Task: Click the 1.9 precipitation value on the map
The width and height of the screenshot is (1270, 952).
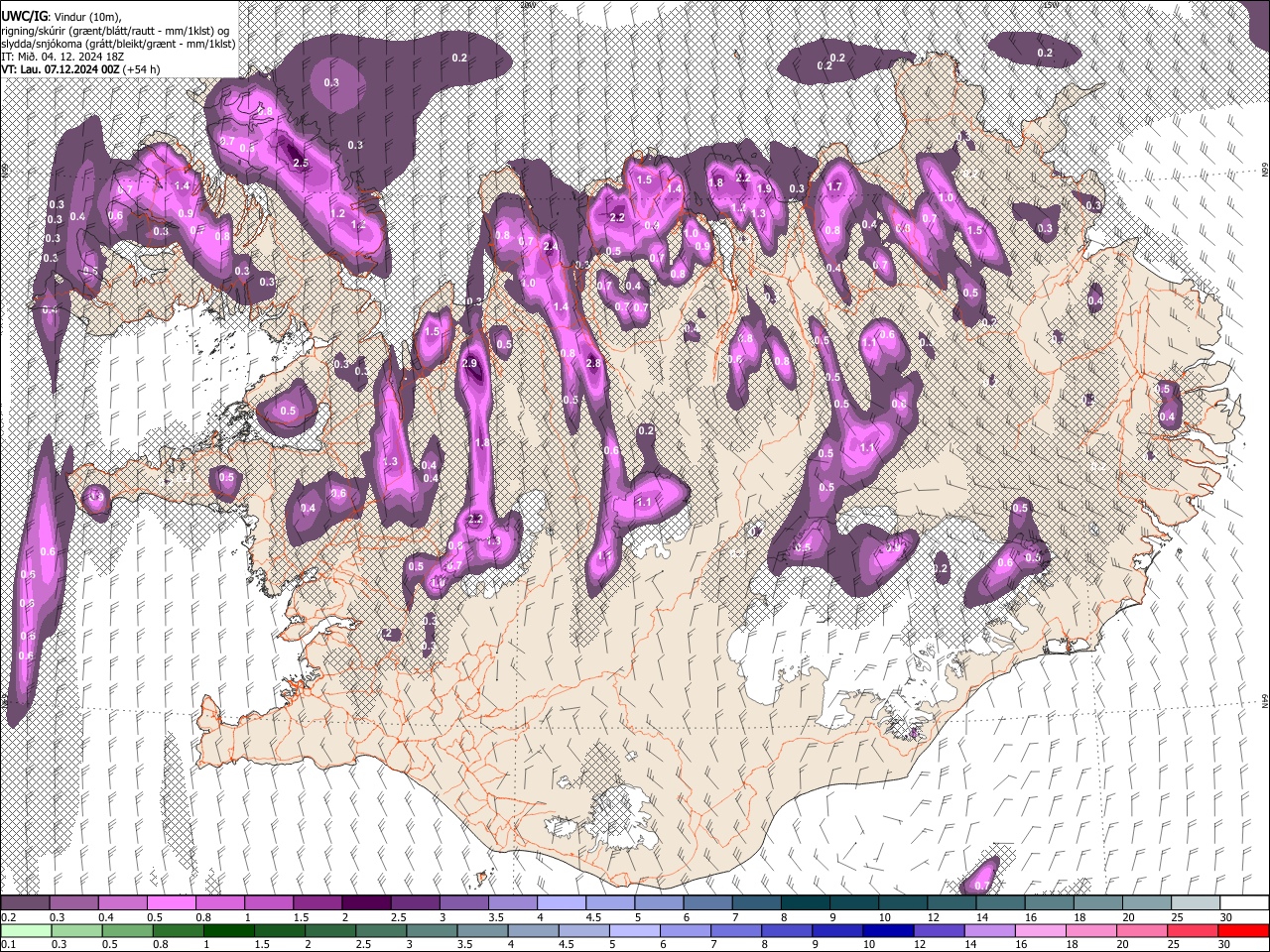Action: point(764,188)
